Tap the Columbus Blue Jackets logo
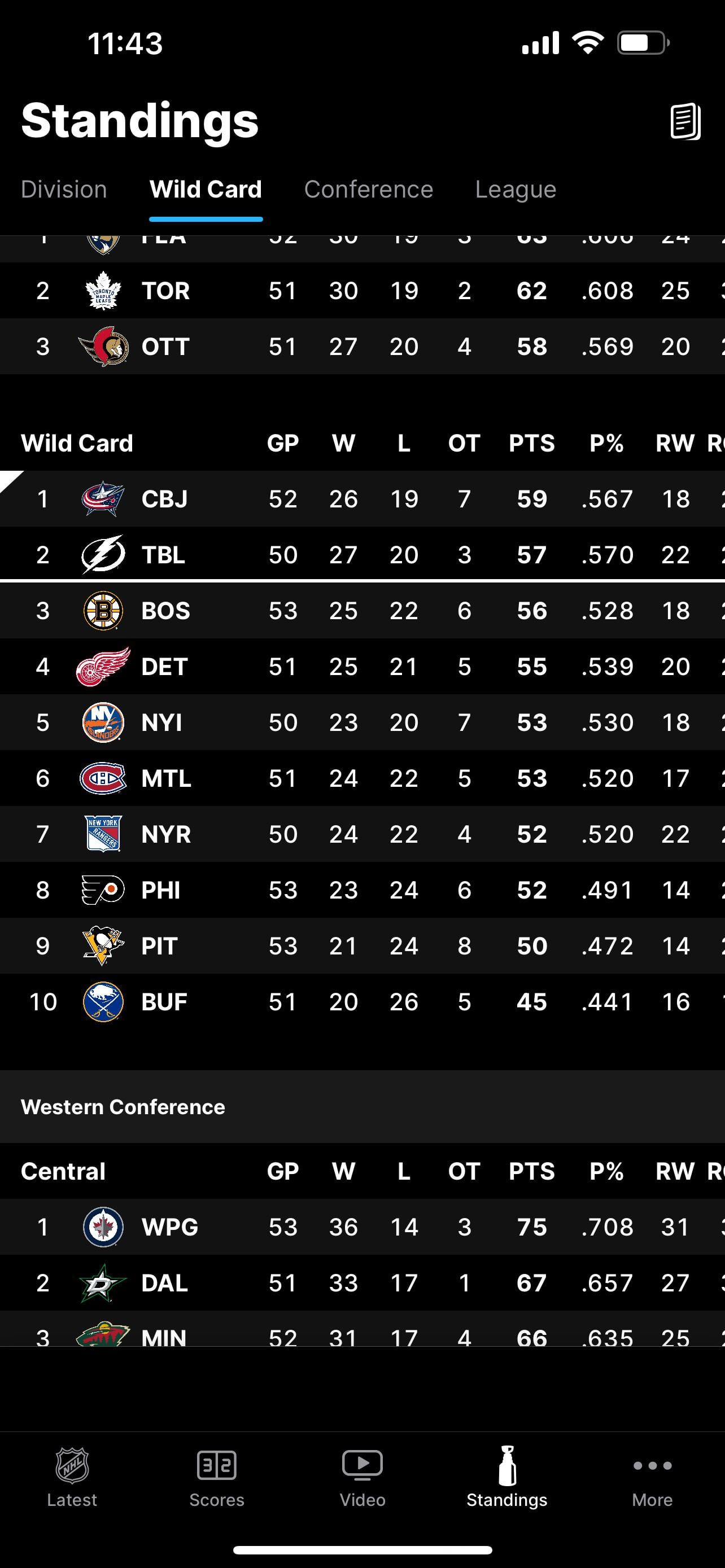Viewport: 725px width, 1568px height. tap(103, 499)
